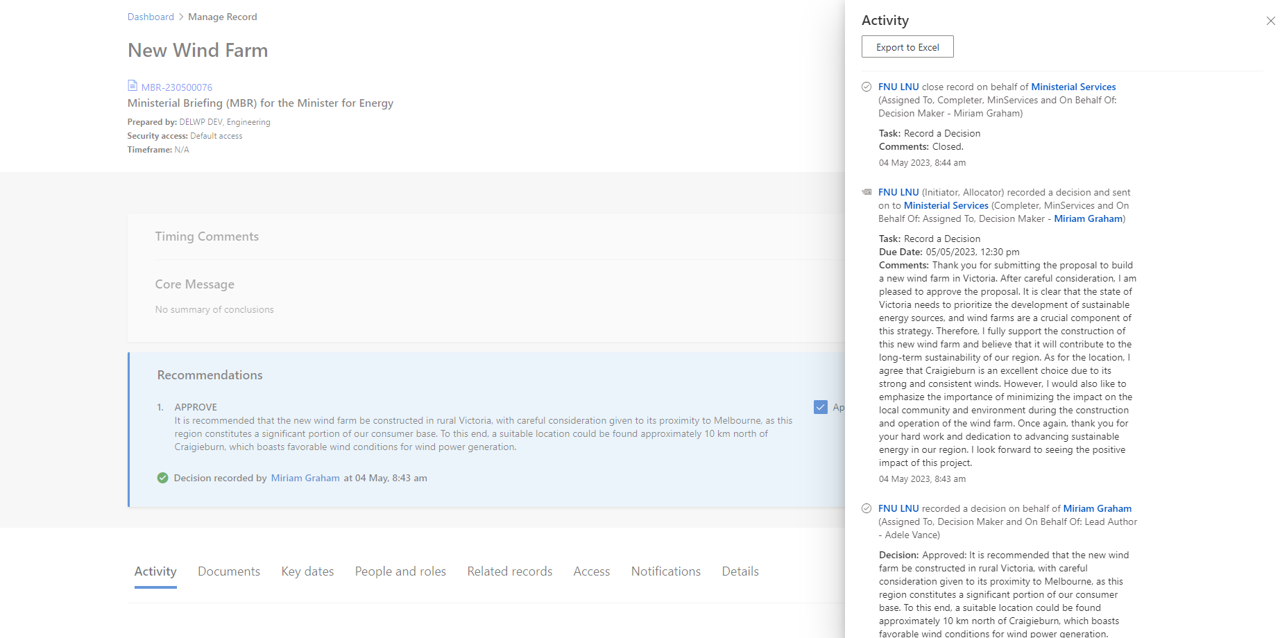Click the green check icon beside Decision recorded by
This screenshot has width=1280, height=638.
click(163, 478)
